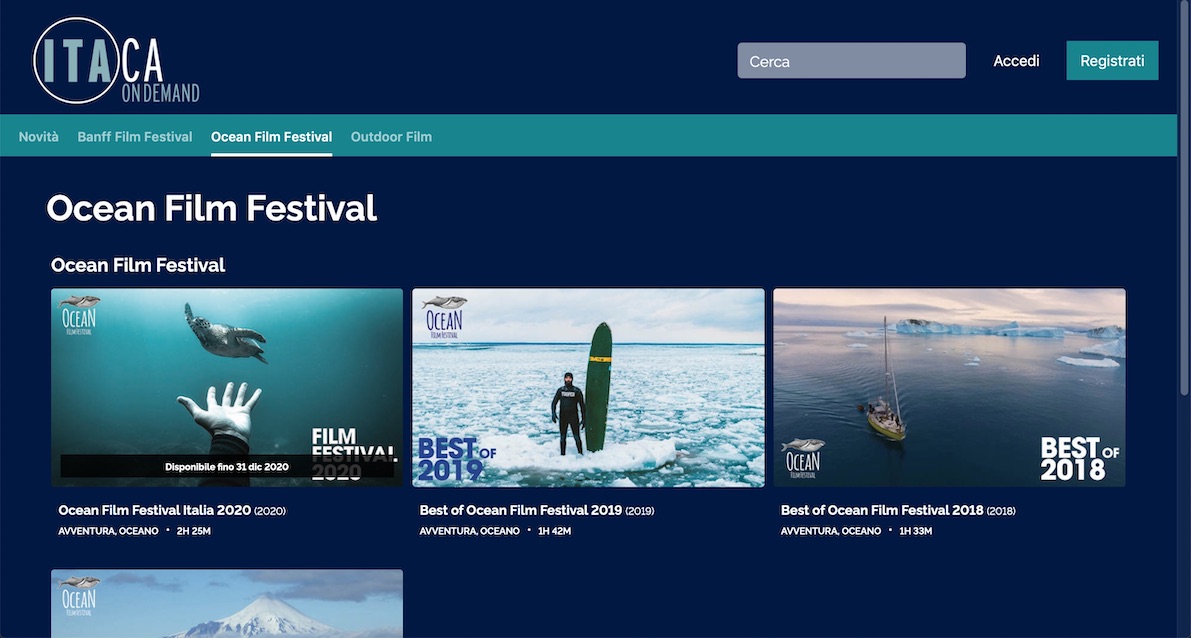The image size is (1191, 638).
Task: Click the '1H 42M' duration text
Action: 554,532
